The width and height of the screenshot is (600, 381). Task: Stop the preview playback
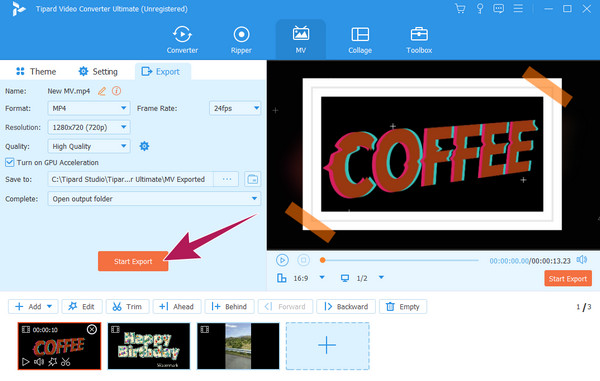[303, 260]
